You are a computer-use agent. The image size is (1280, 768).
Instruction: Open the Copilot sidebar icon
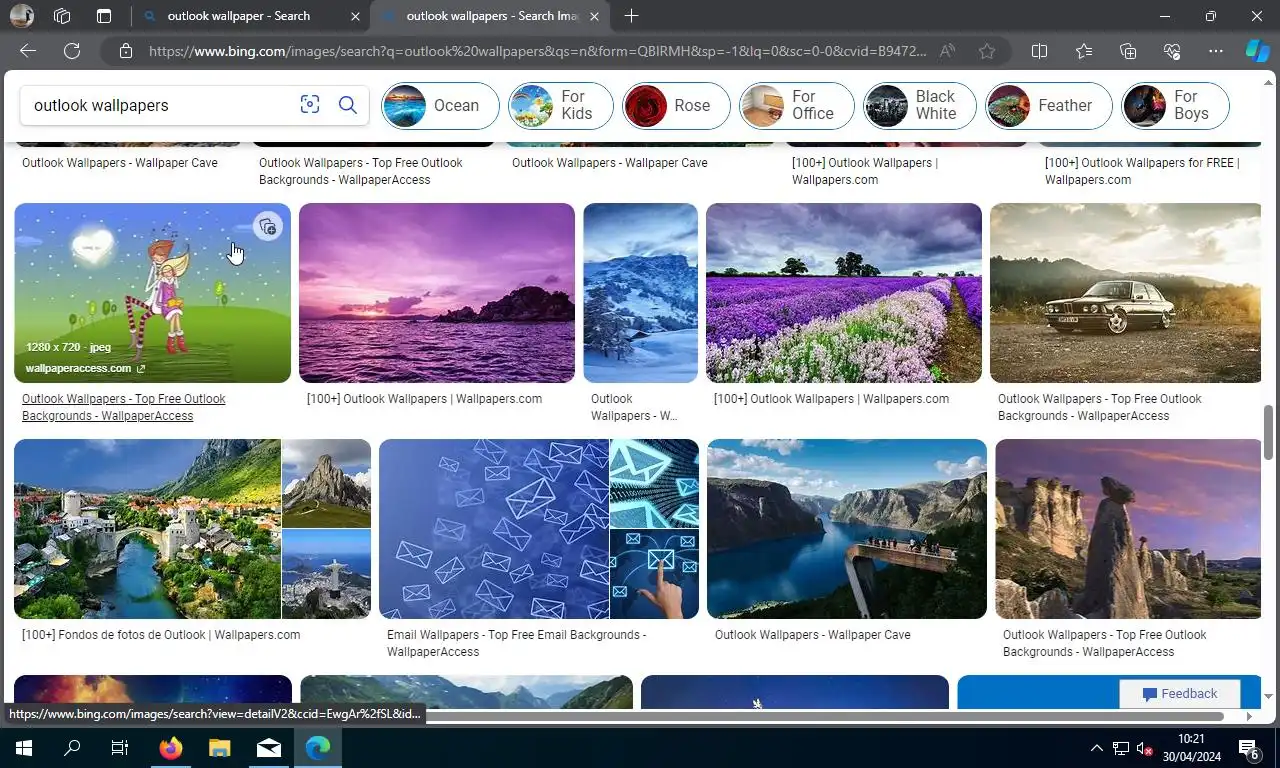click(1257, 51)
